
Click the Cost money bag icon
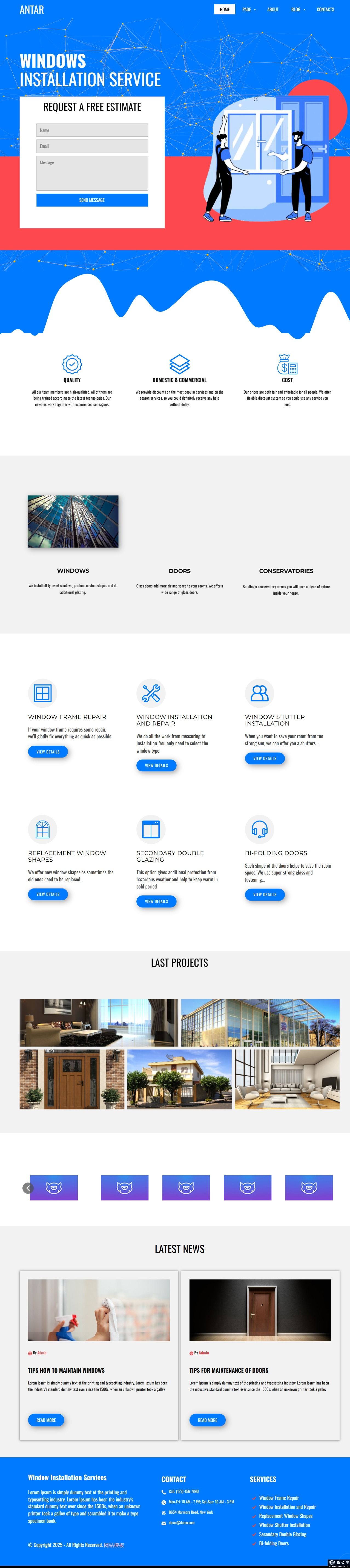[287, 364]
